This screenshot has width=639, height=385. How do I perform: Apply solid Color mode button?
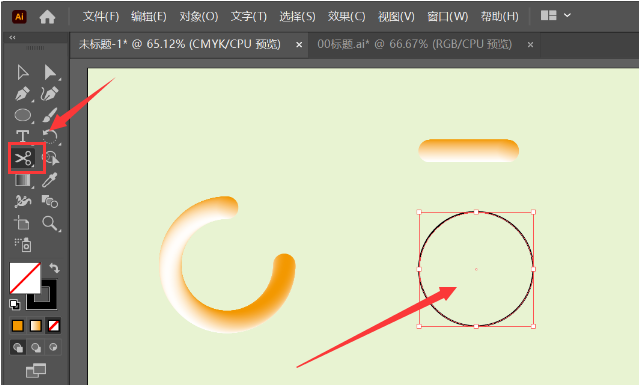(x=18, y=326)
